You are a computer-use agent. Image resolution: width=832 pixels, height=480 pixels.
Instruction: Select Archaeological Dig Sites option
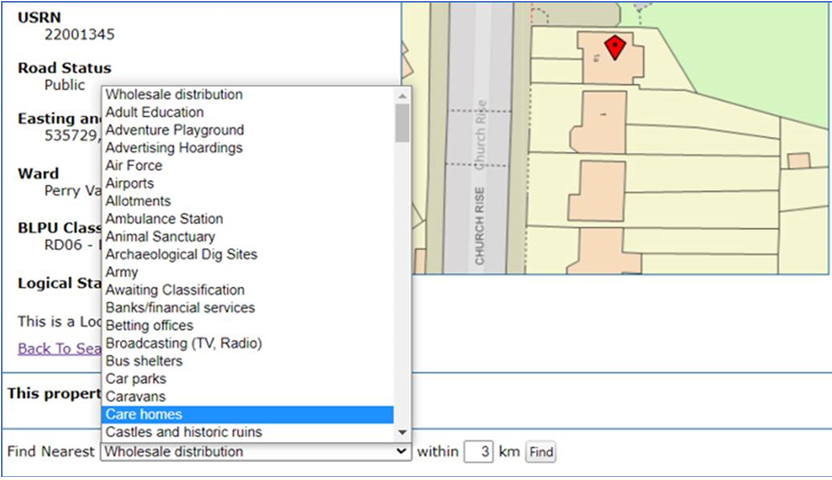[x=247, y=255]
